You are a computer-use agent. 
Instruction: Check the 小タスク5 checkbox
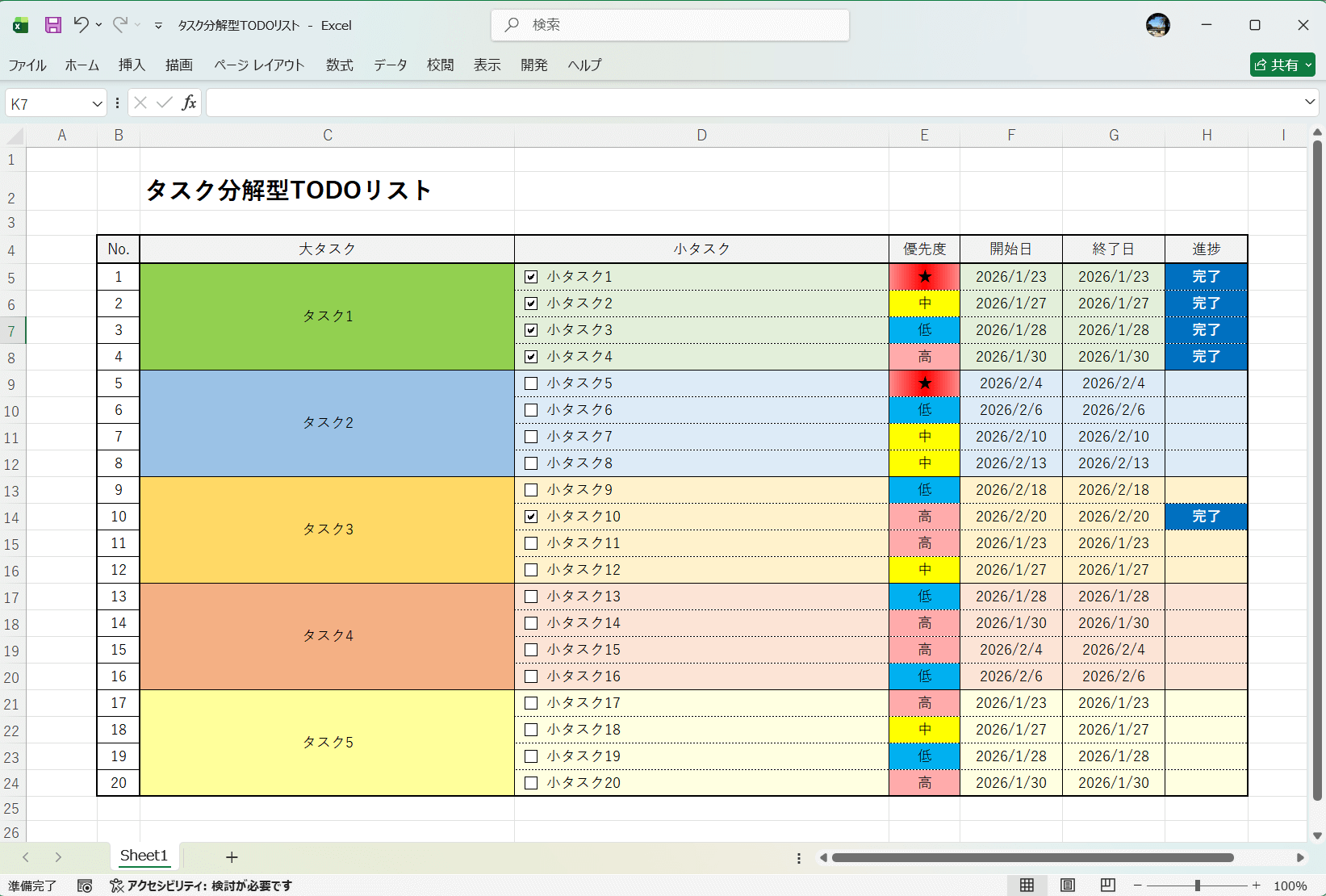[x=530, y=383]
